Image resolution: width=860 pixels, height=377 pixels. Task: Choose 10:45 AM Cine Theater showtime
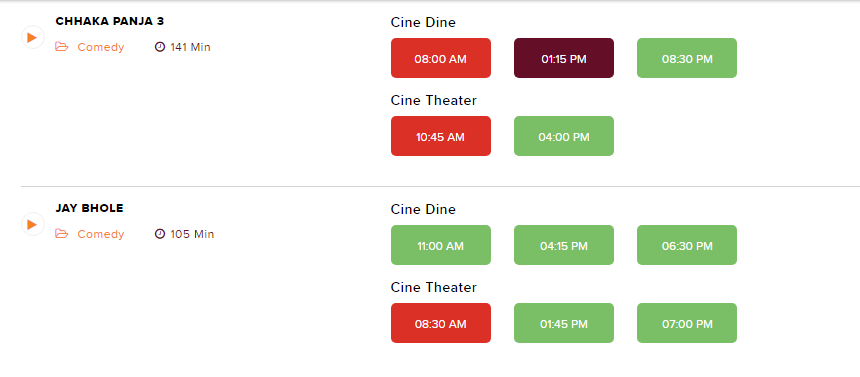tap(441, 136)
